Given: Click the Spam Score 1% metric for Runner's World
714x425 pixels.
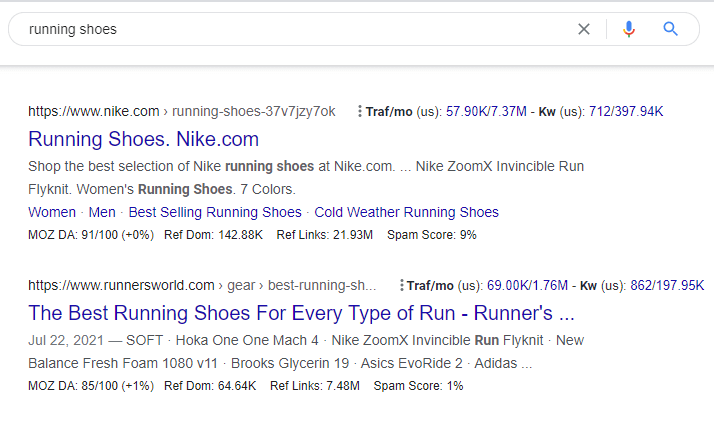Looking at the screenshot, I should tap(418, 386).
